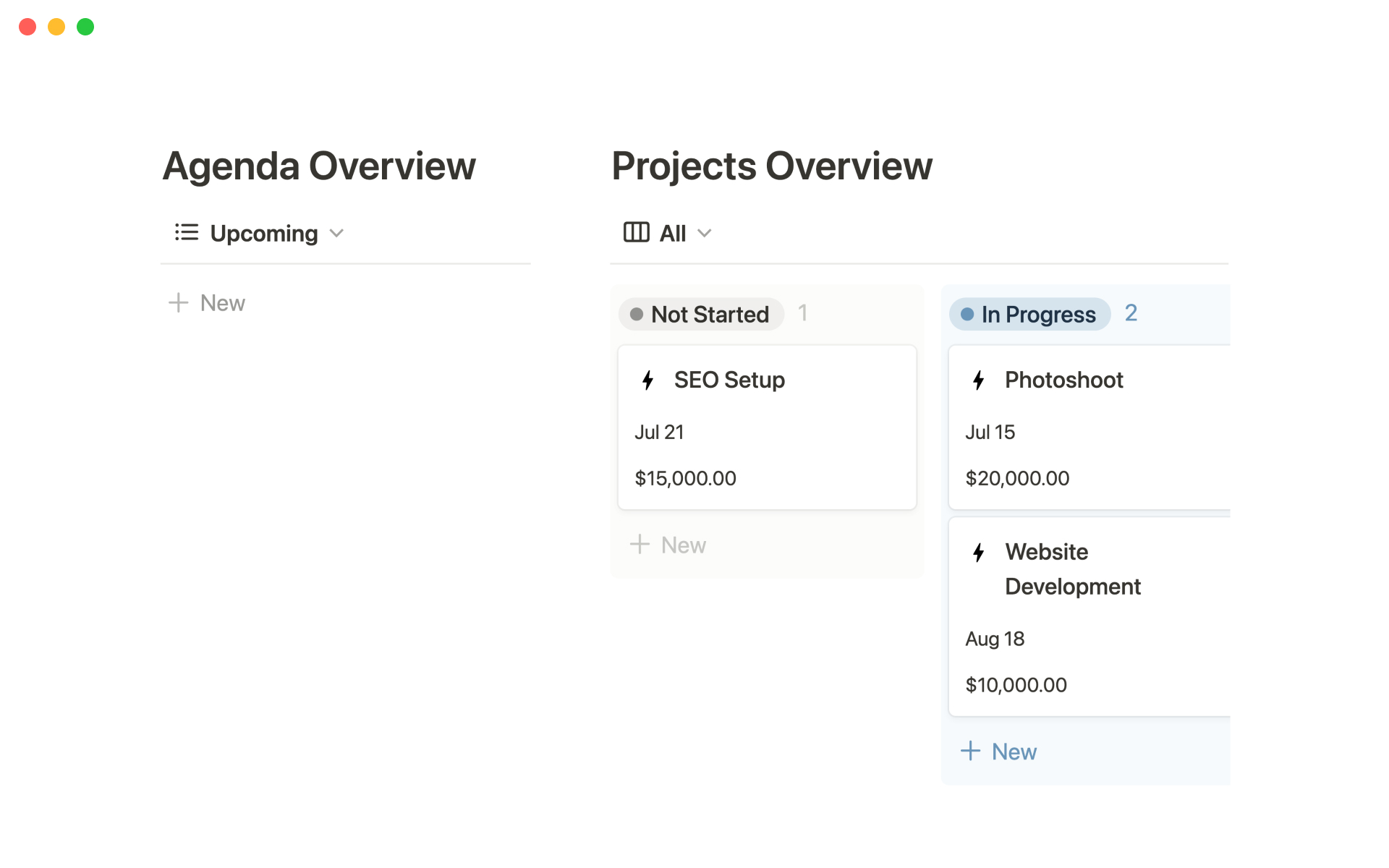Select the Not Started status tag
Image resolution: width=1389 pixels, height=868 pixels.
pyautogui.click(x=701, y=315)
